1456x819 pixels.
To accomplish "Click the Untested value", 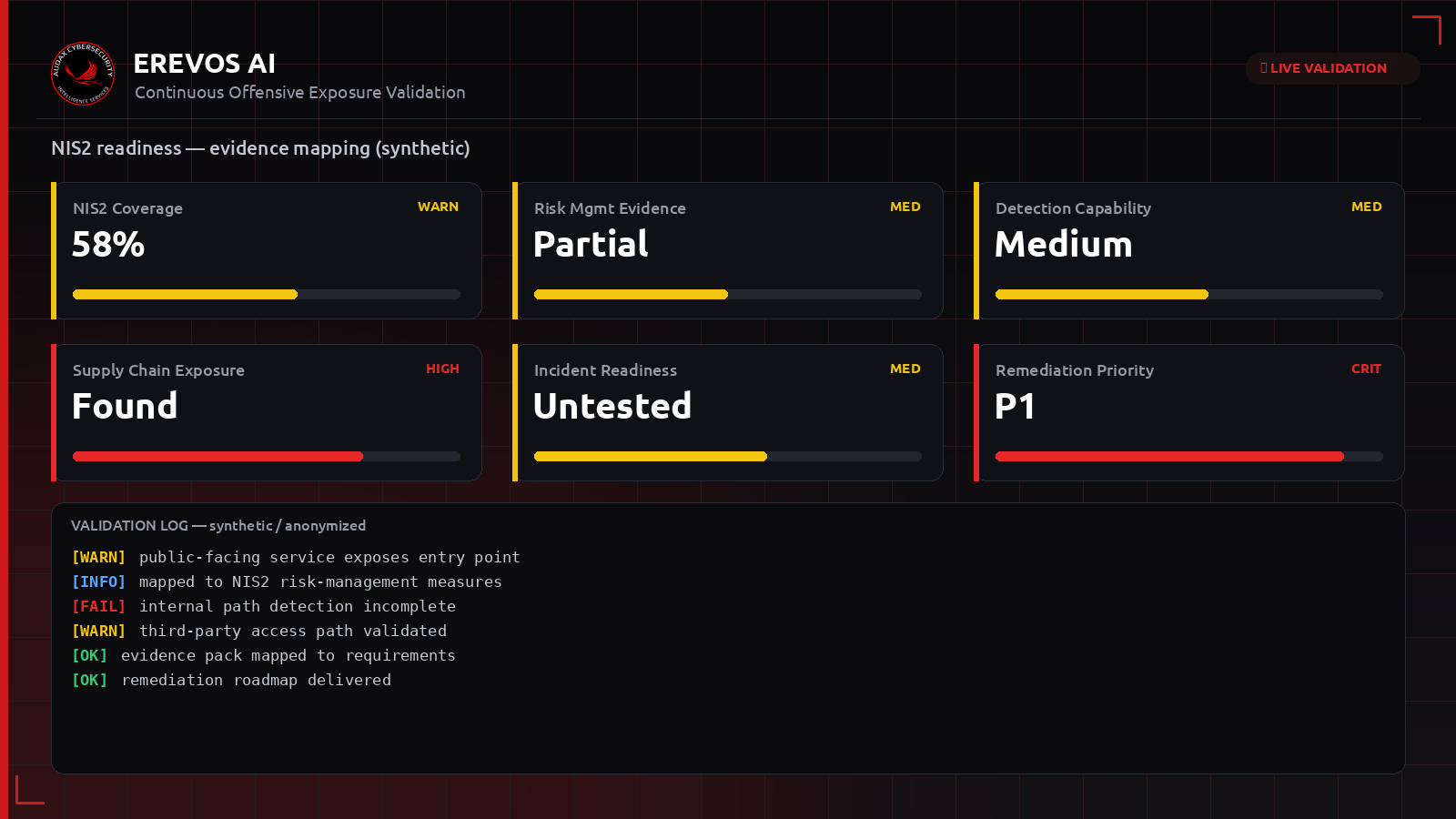I will tap(612, 407).
